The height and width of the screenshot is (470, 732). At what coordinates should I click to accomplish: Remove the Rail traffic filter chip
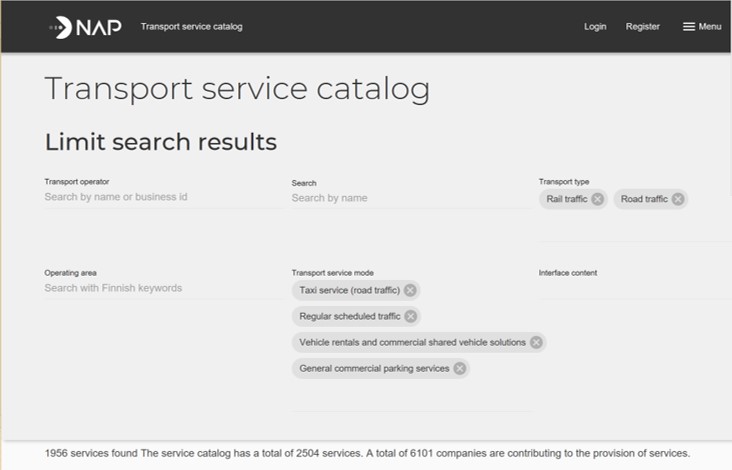[597, 199]
